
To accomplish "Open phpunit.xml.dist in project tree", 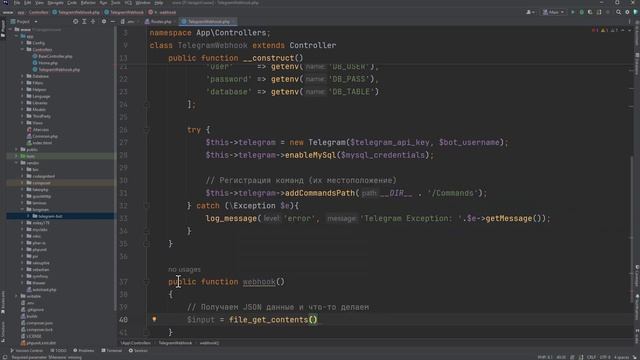I will coord(41,343).
